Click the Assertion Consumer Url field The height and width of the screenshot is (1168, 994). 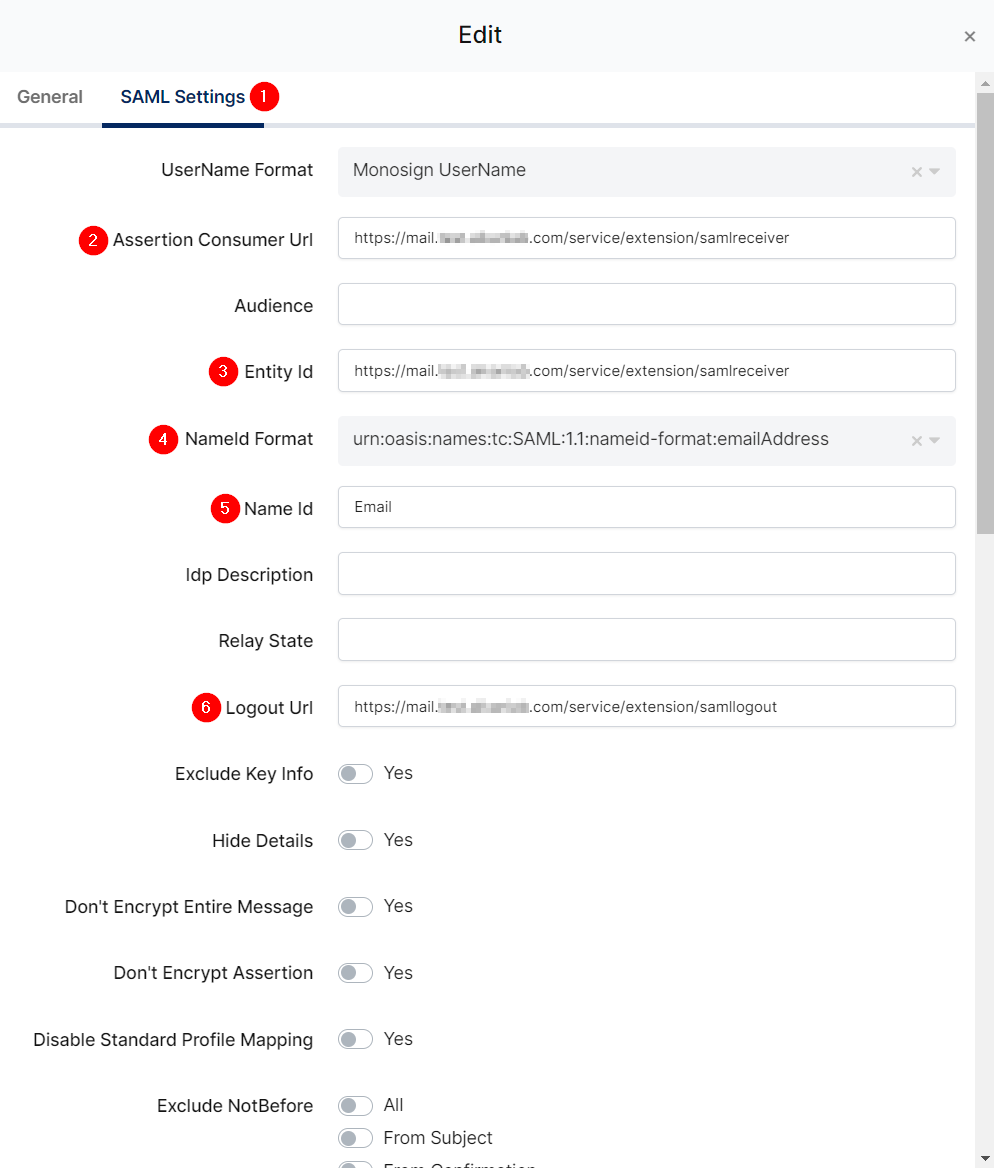646,238
